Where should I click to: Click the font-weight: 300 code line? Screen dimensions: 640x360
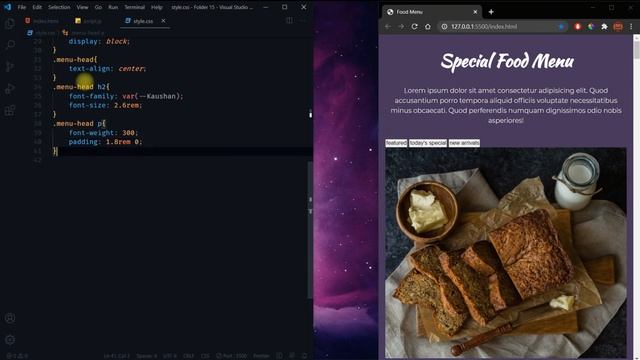click(x=103, y=133)
